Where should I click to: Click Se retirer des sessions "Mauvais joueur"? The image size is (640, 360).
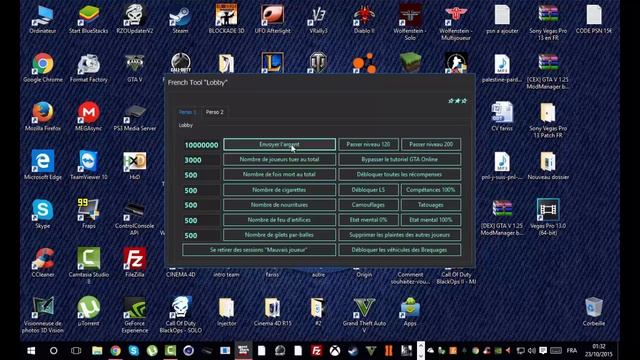(259, 250)
